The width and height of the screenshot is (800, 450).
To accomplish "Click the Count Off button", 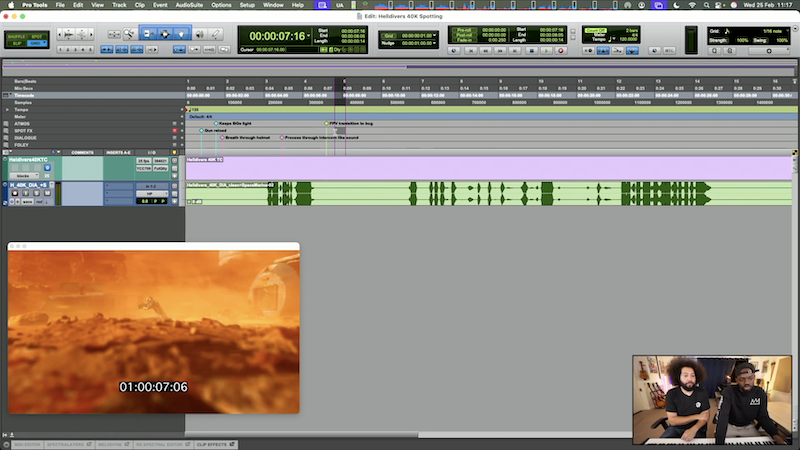I will pos(596,32).
